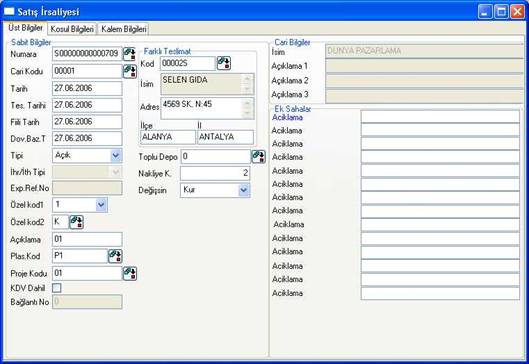Viewport: 529px width, 364px height.
Task: Open the Kalem Bilgileri tab
Action: [x=123, y=29]
